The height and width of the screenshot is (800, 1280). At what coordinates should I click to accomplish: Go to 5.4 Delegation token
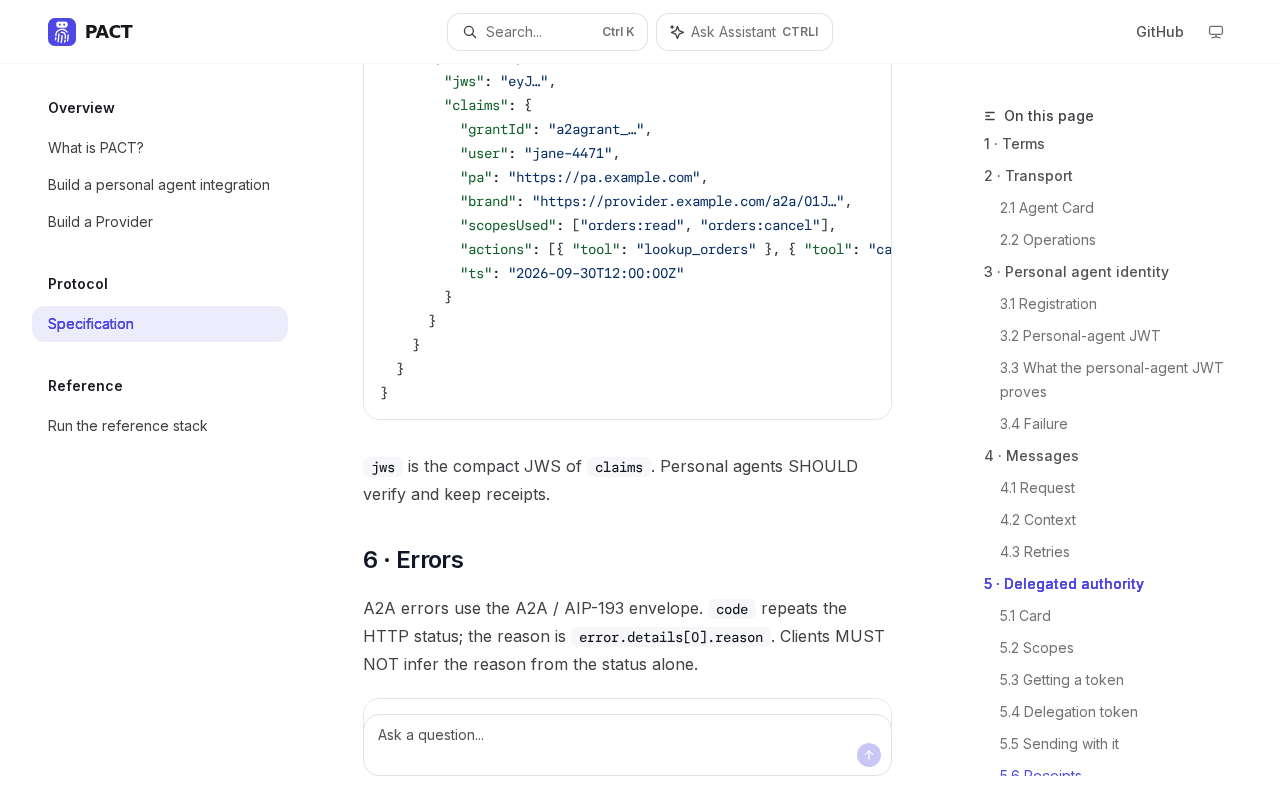tap(1069, 712)
